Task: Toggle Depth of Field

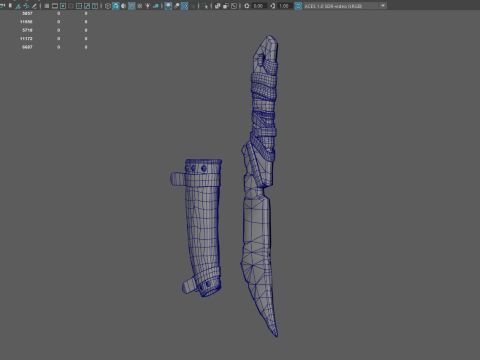Action: click(x=193, y=6)
